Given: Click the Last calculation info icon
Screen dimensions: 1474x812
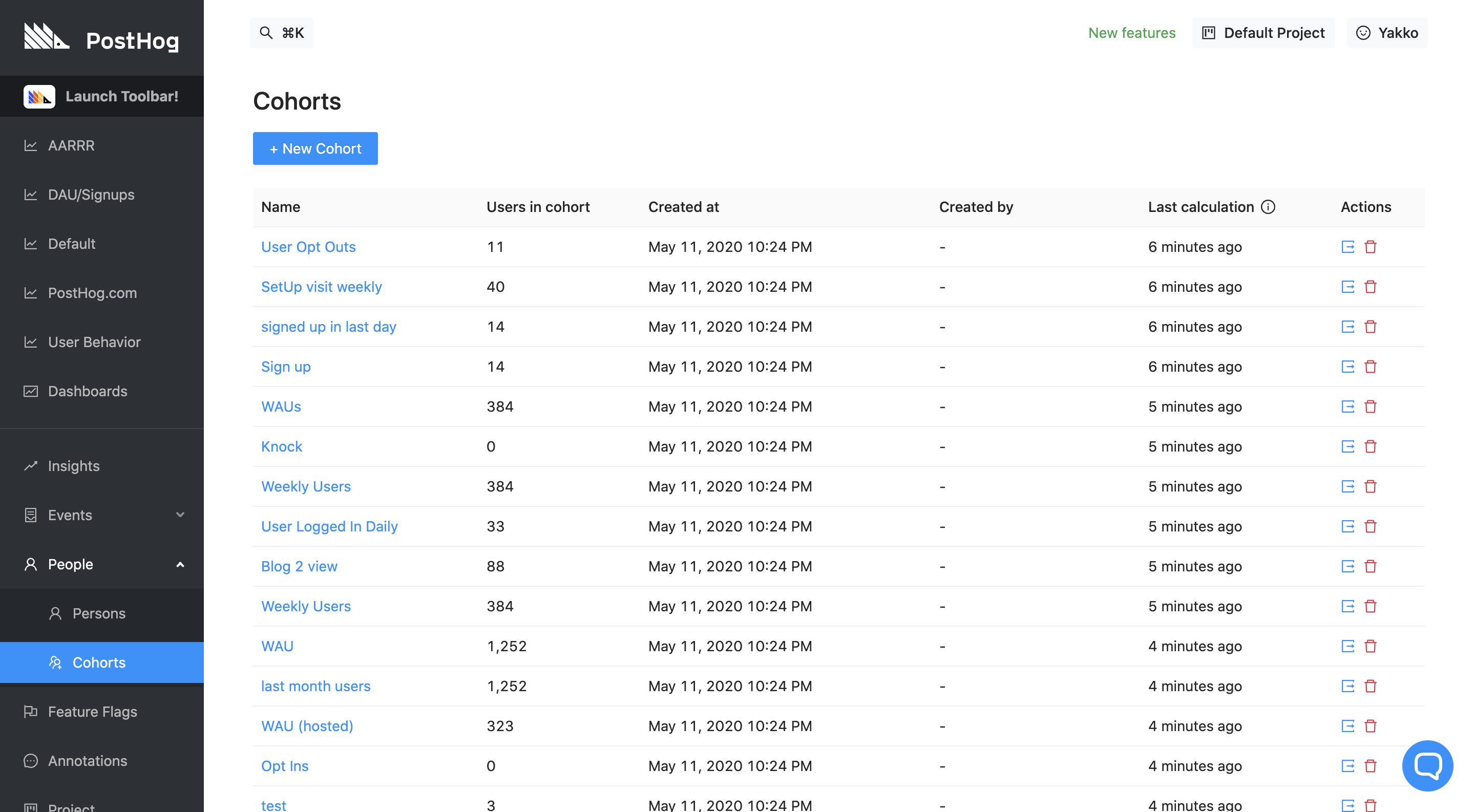Looking at the screenshot, I should point(1268,207).
